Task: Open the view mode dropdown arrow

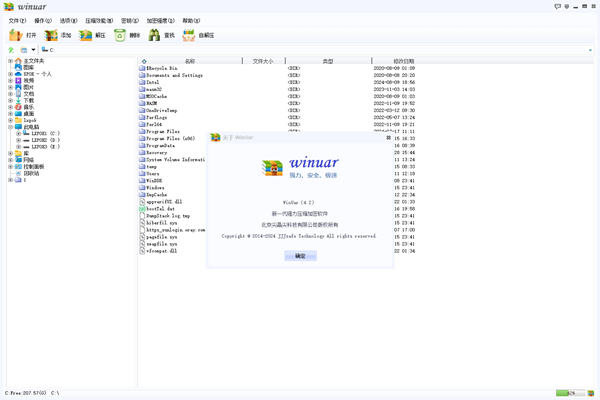Action: point(33,50)
